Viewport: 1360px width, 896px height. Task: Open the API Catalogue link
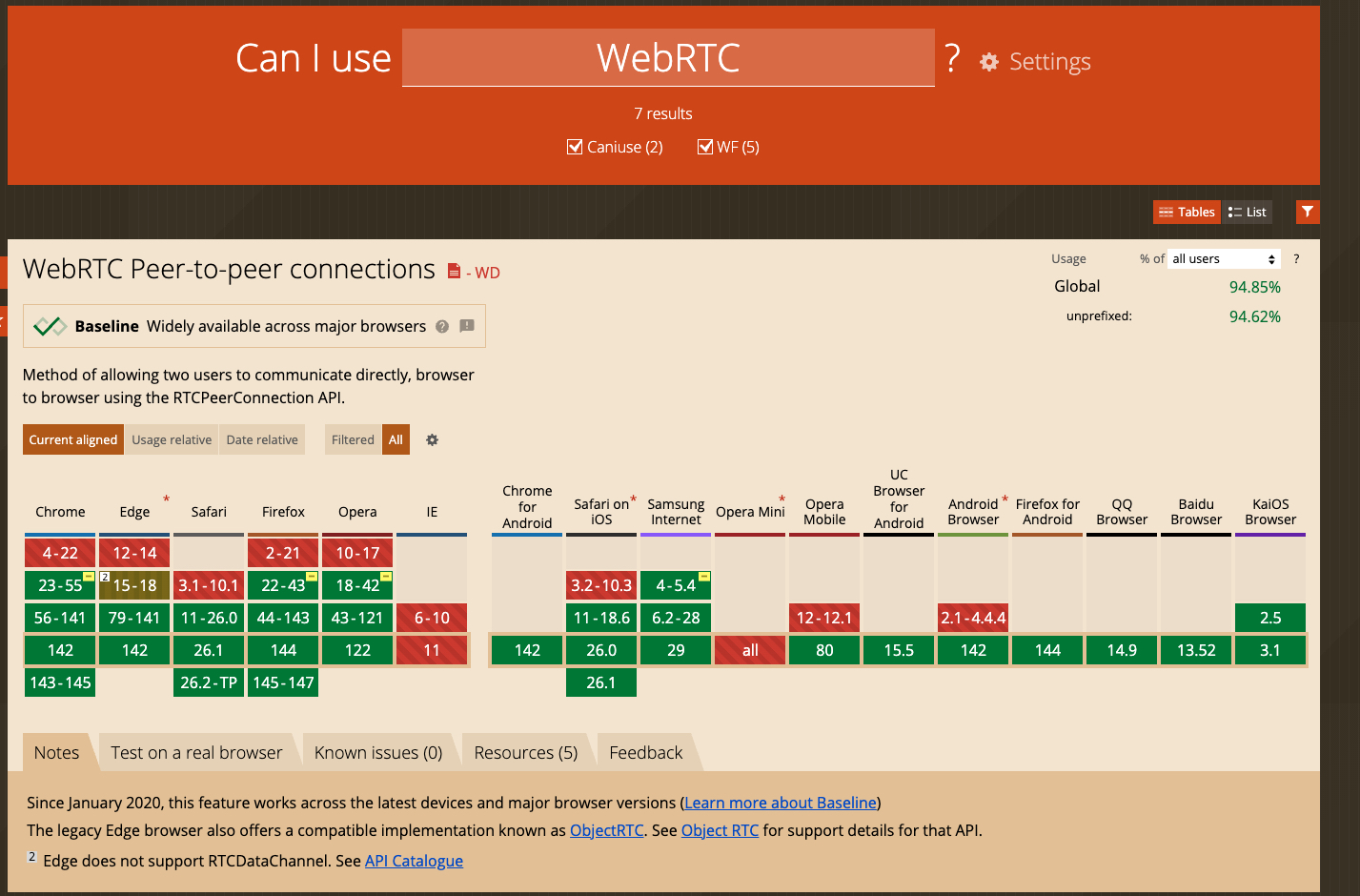point(414,861)
